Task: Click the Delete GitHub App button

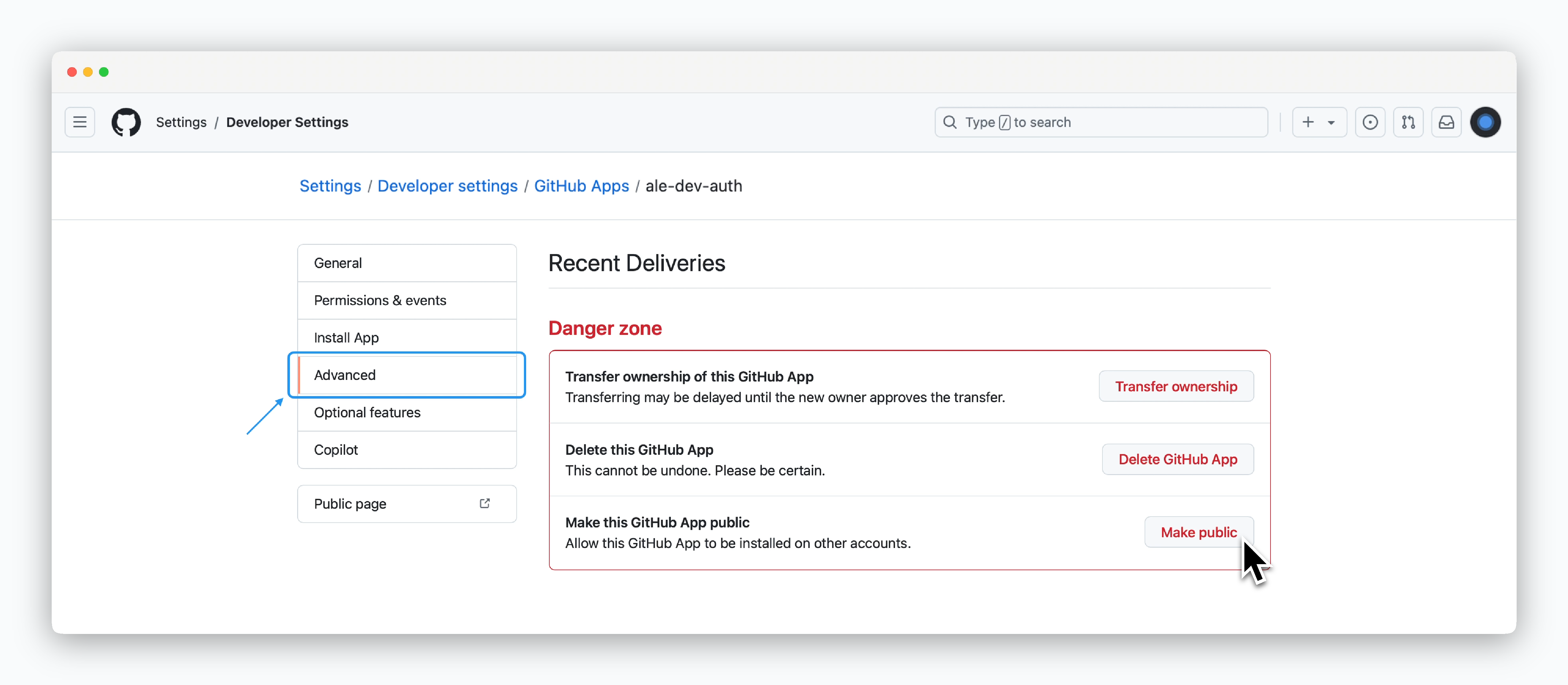Action: pos(1178,459)
